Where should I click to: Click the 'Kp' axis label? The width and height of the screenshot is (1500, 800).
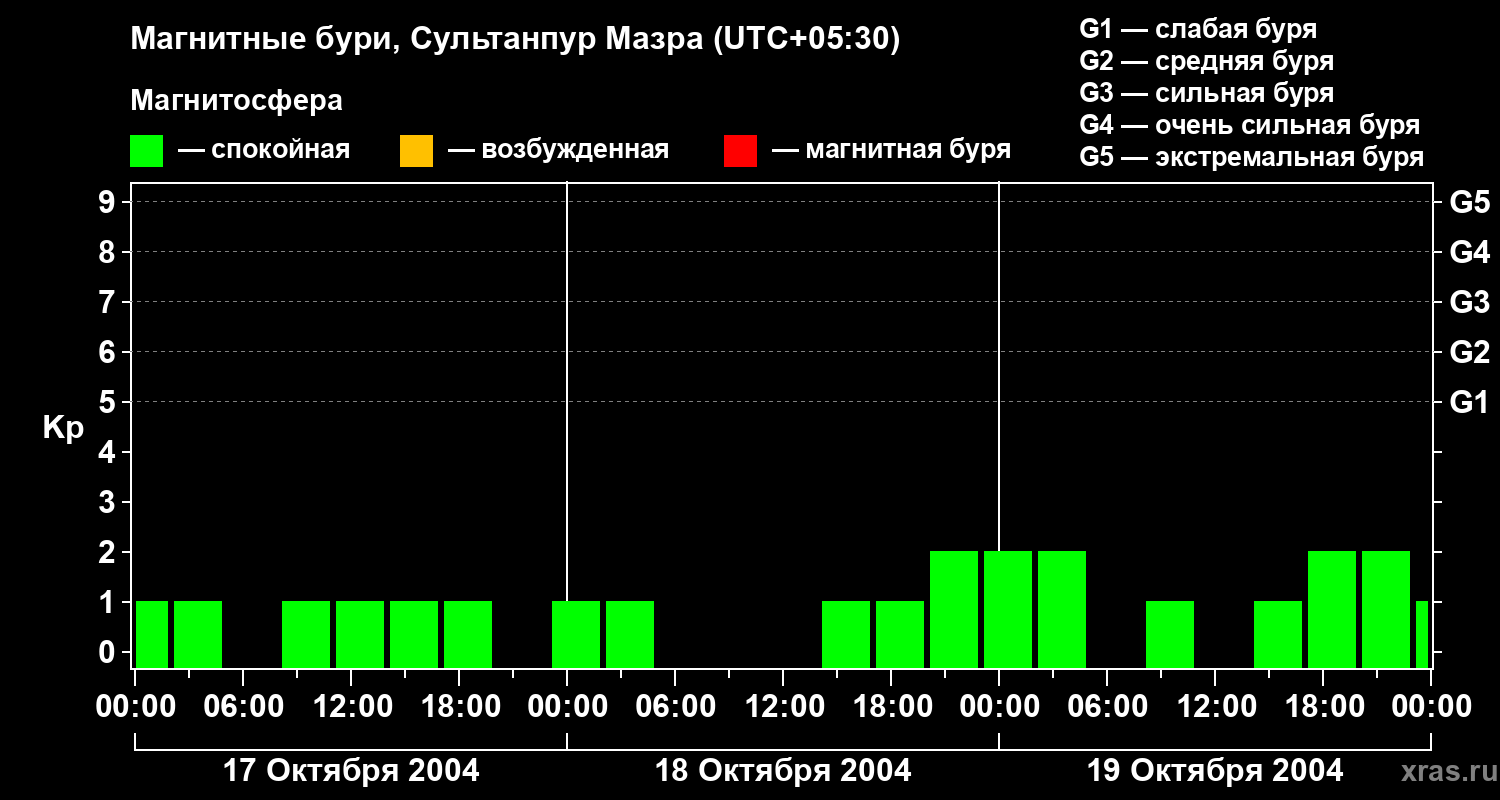pos(63,427)
